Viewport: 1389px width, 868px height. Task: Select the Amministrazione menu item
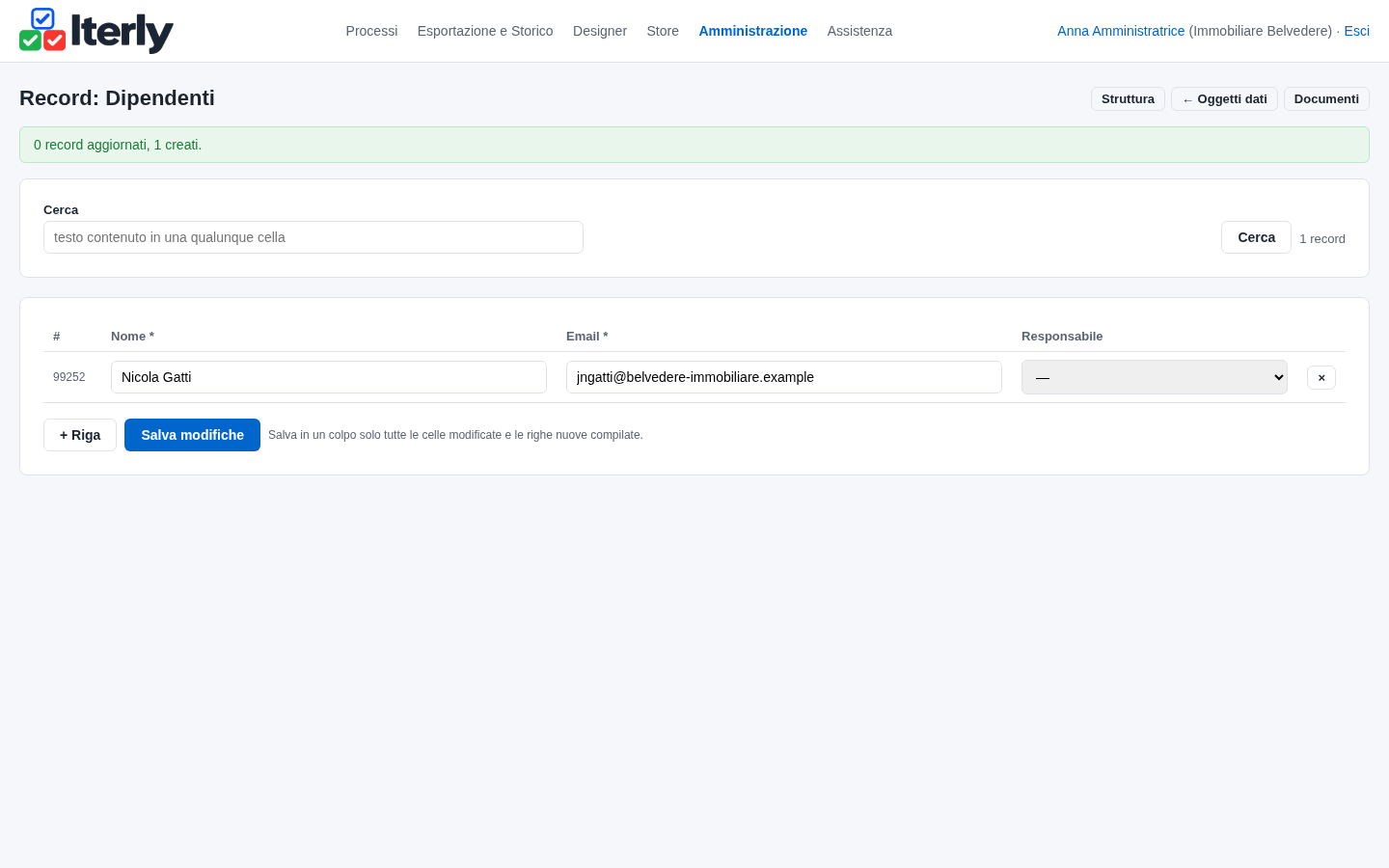753,31
